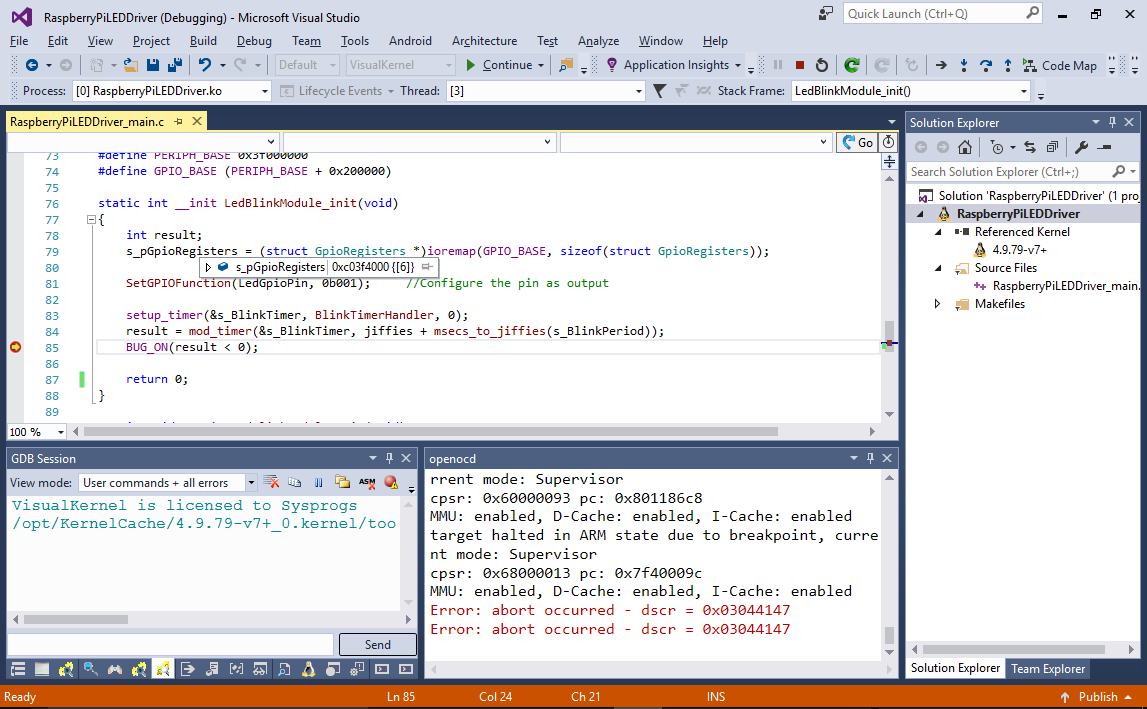The height and width of the screenshot is (709, 1147).
Task: Collapse the Source Files folder node
Action: point(938,268)
